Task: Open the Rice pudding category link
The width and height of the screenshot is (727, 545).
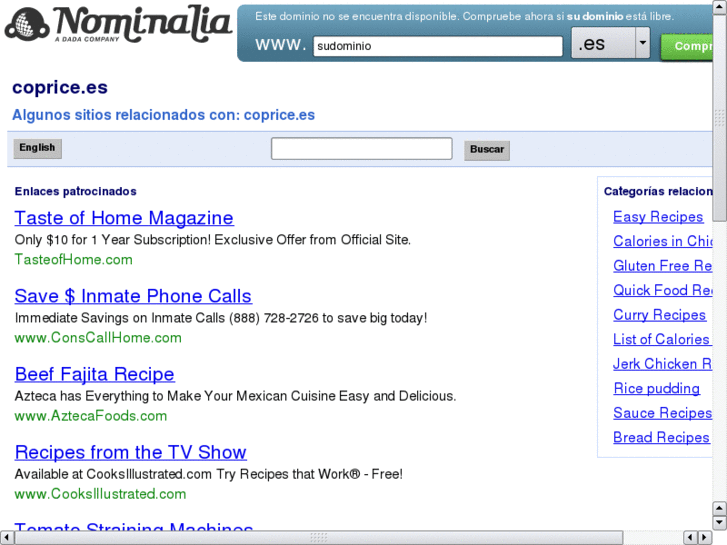Action: pyautogui.click(x=657, y=388)
